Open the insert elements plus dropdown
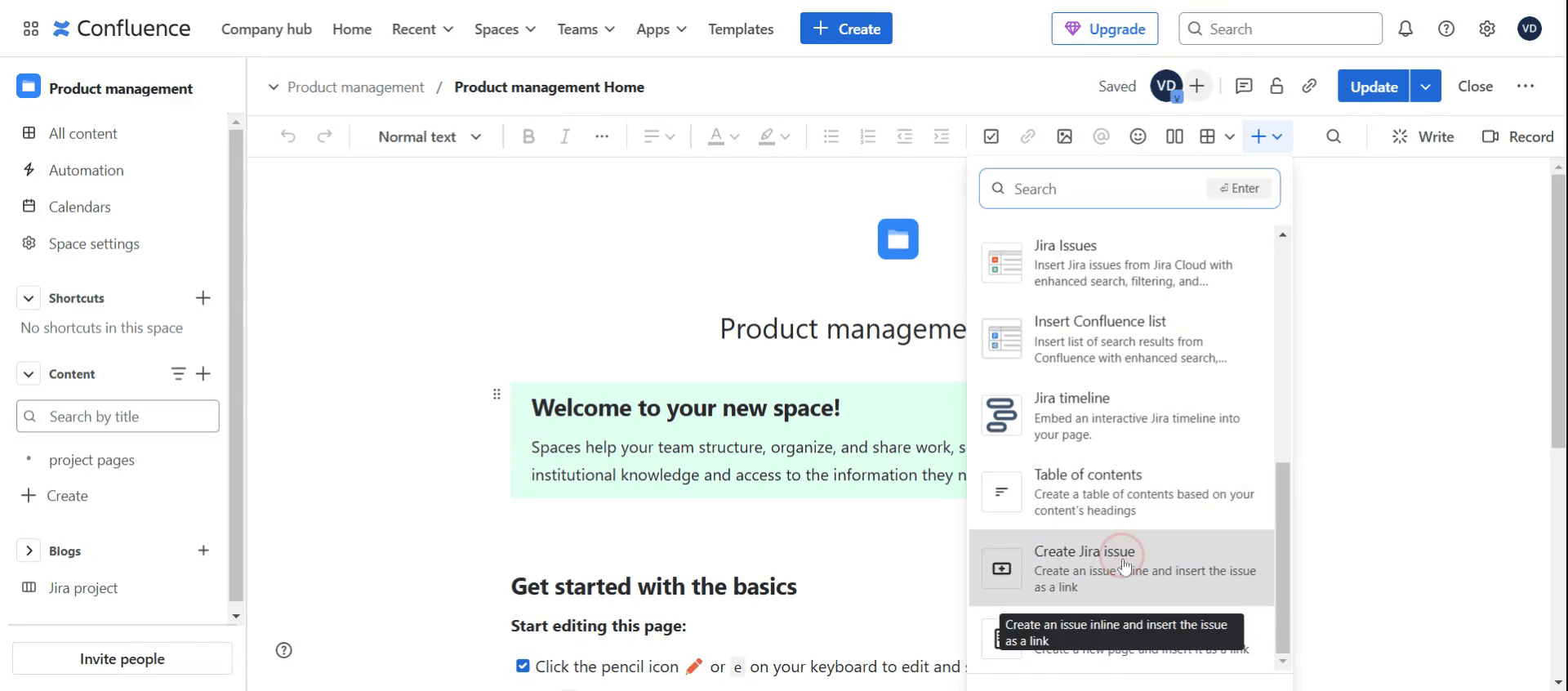The width and height of the screenshot is (1568, 691). click(1267, 136)
